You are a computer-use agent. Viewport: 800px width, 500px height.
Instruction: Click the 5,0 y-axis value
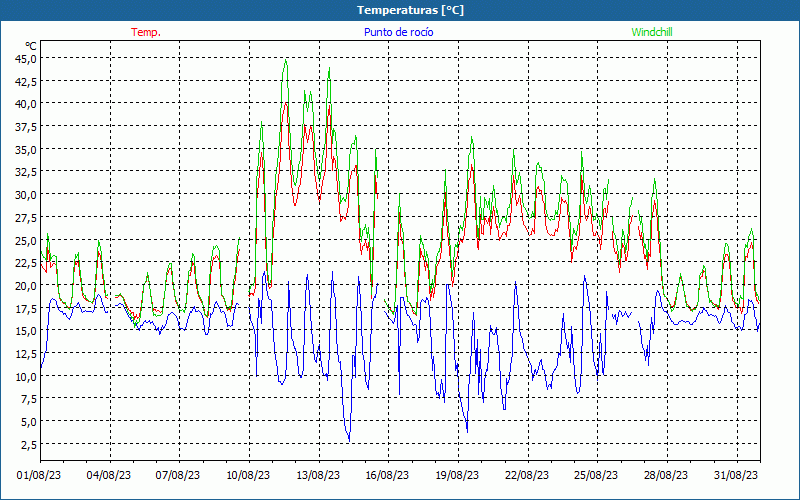pyautogui.click(x=28, y=421)
